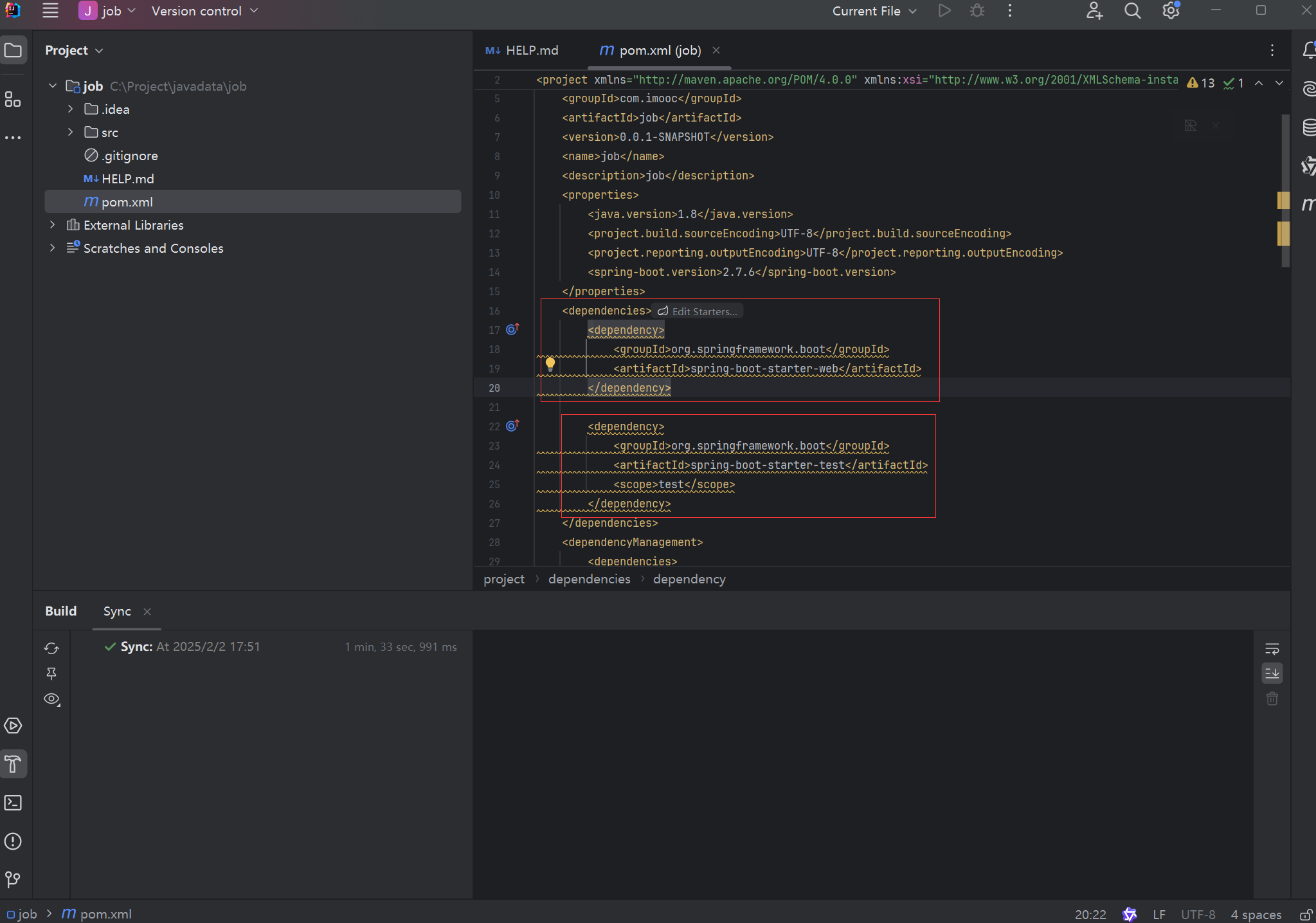Click the editor vertical scrollbar

point(1285,190)
